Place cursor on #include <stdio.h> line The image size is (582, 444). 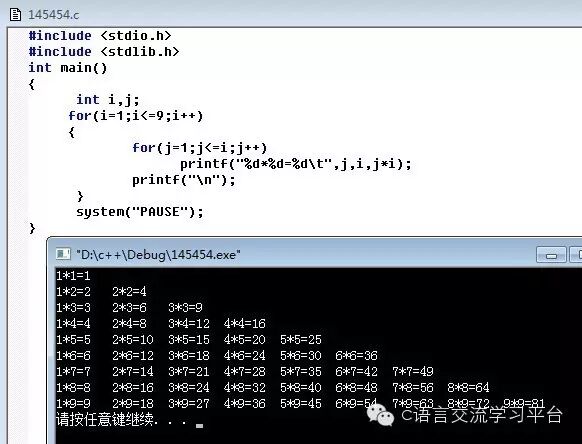100,36
